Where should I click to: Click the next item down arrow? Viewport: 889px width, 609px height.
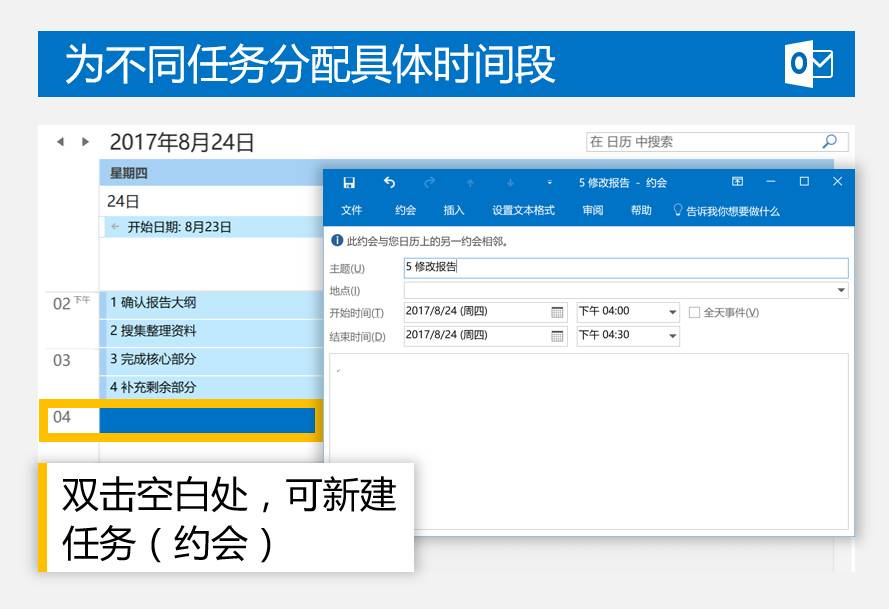[510, 183]
